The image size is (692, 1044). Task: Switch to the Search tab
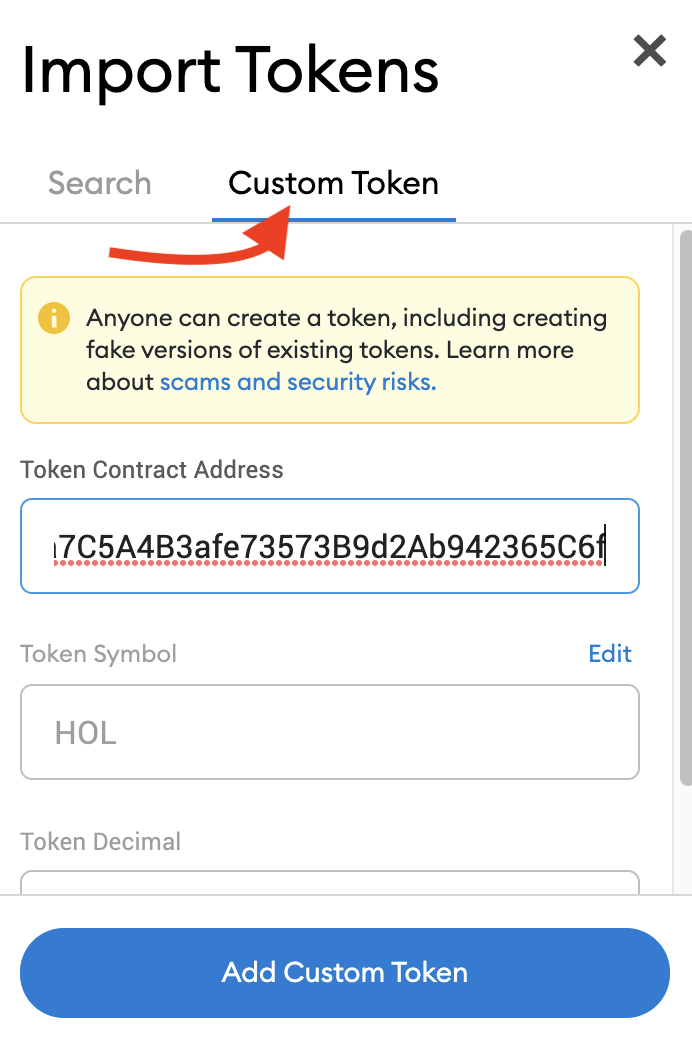click(100, 184)
